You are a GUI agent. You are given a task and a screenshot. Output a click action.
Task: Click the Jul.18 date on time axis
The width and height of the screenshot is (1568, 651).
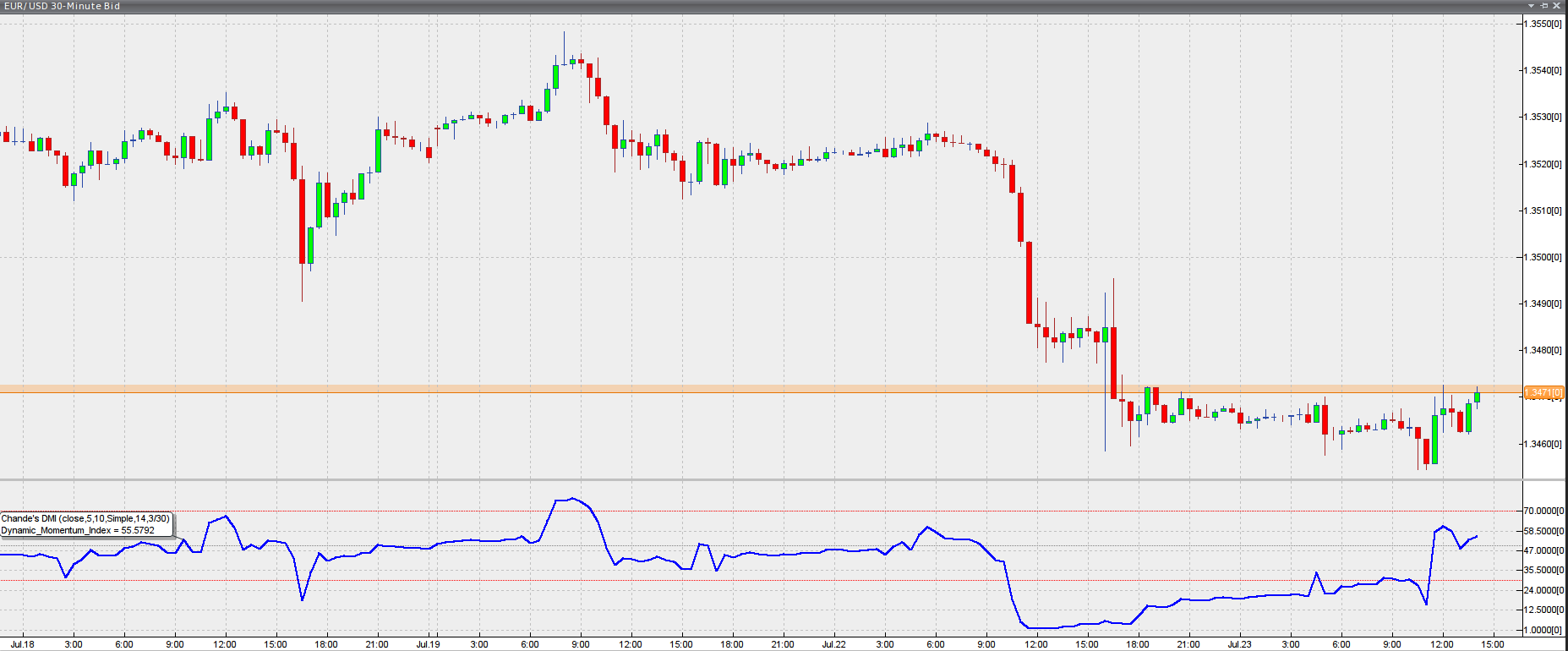click(23, 644)
